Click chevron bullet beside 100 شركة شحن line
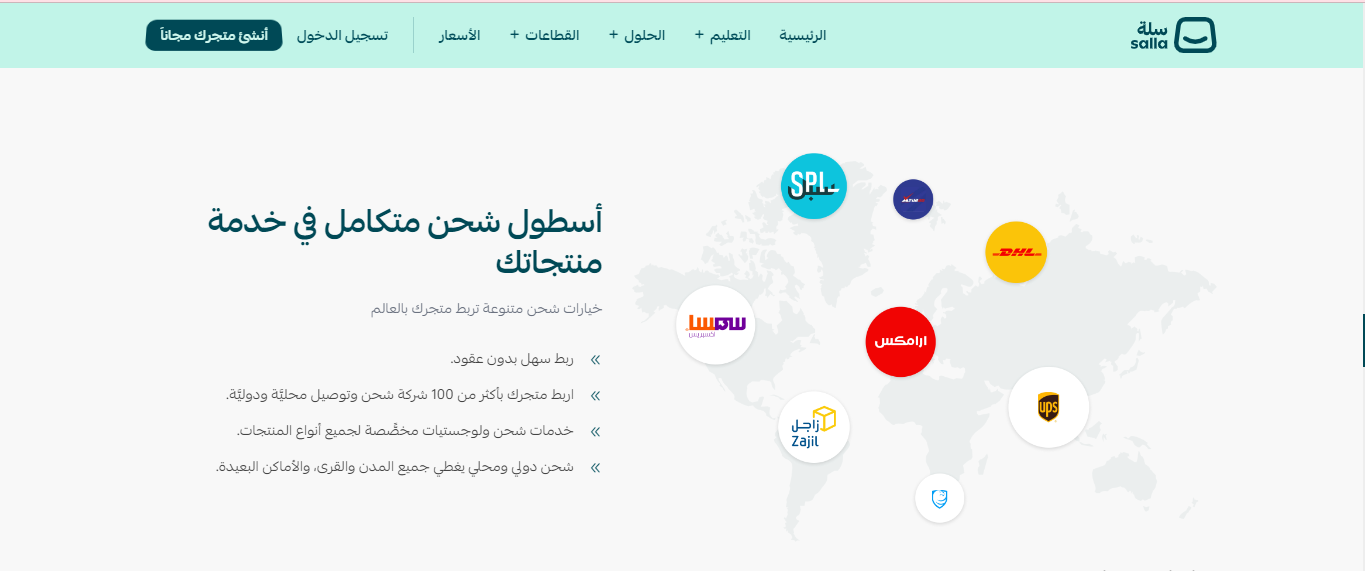Screen dimensions: 1365x571 596,395
